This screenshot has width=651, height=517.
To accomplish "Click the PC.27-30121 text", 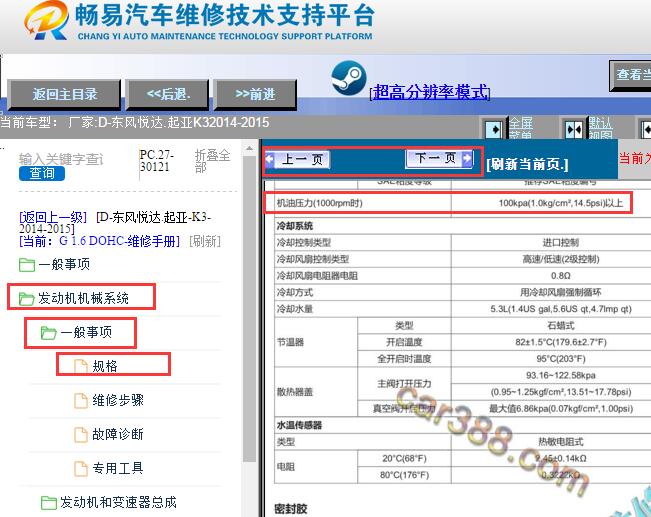I will (157, 161).
